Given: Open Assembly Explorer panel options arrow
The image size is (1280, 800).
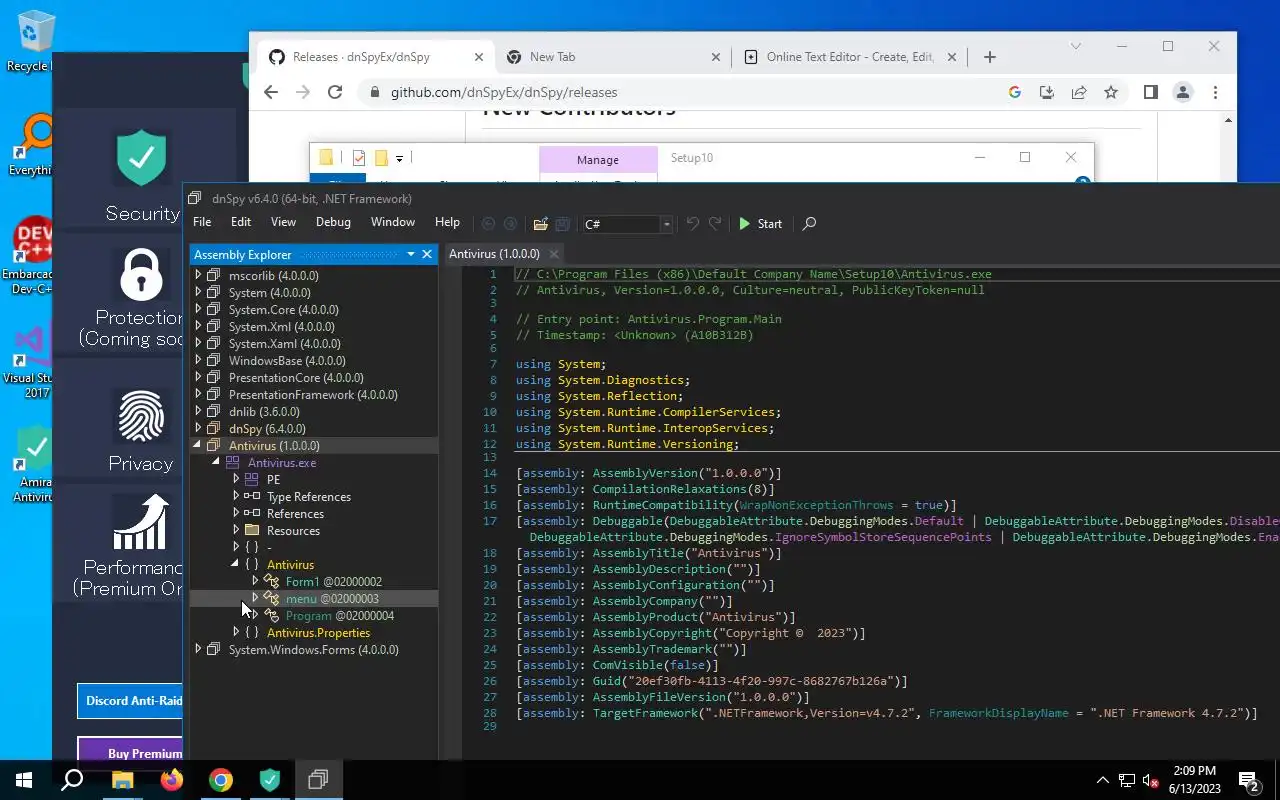Looking at the screenshot, I should tap(410, 254).
